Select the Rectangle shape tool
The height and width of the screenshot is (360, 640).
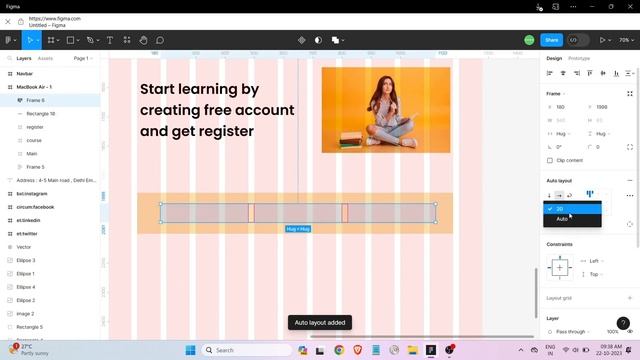tap(70, 40)
